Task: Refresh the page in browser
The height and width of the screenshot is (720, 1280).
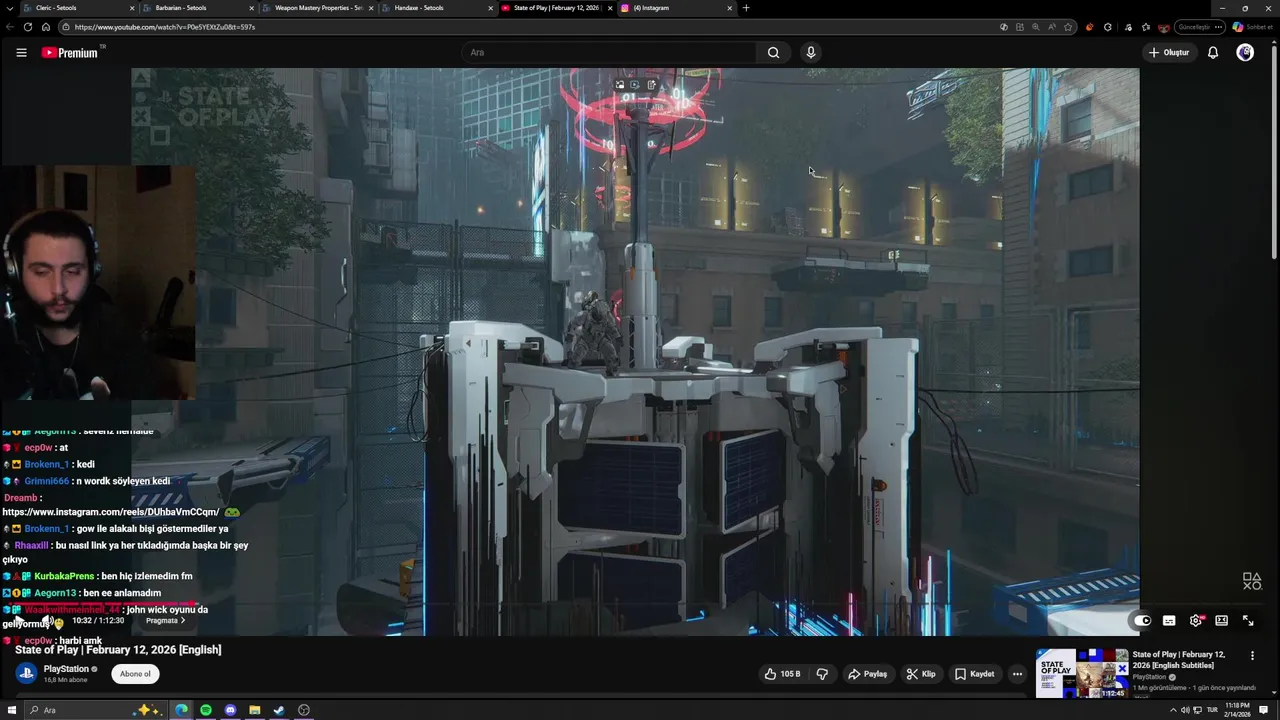Action: [x=28, y=27]
